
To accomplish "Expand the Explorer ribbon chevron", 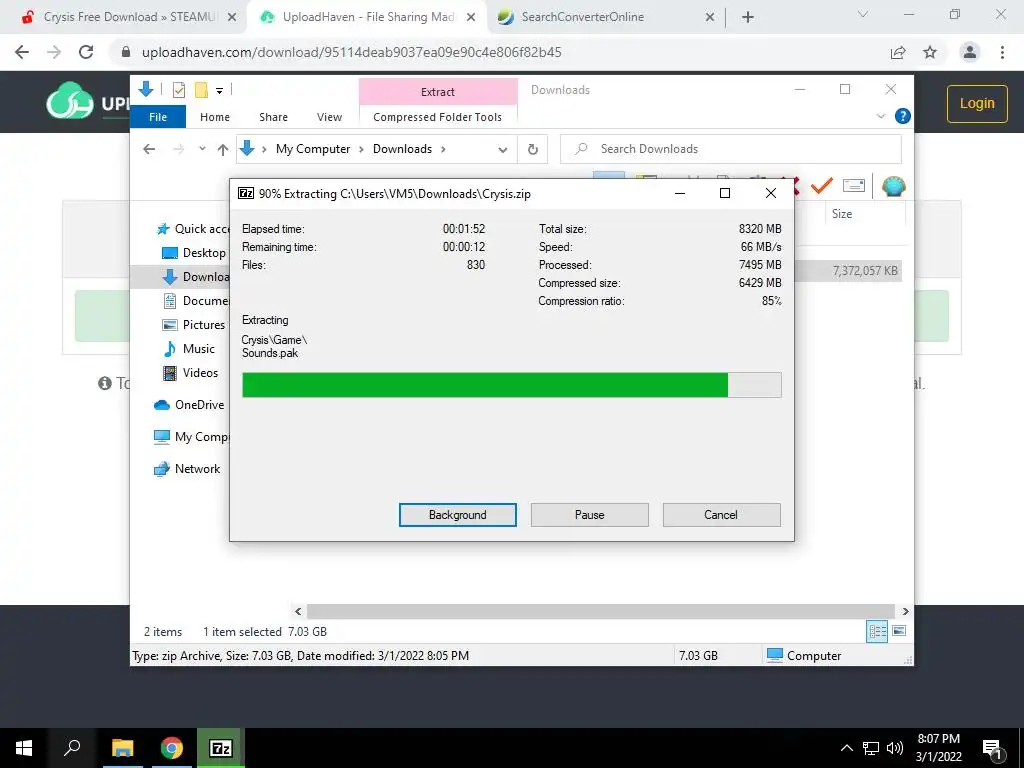I will pyautogui.click(x=880, y=116).
